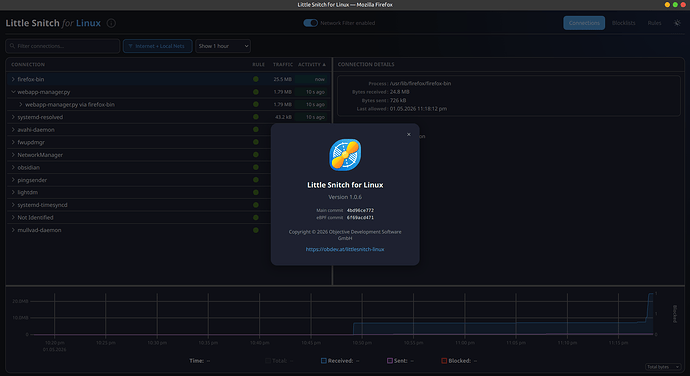Expand the avahi-daemon row
Image resolution: width=690 pixels, height=376 pixels.
pyautogui.click(x=13, y=129)
